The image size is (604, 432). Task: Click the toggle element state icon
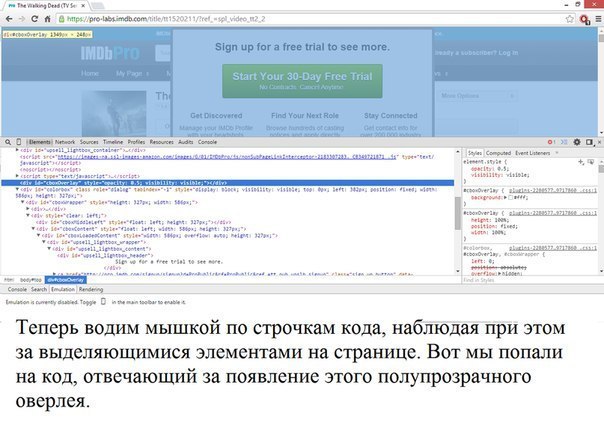coord(591,162)
